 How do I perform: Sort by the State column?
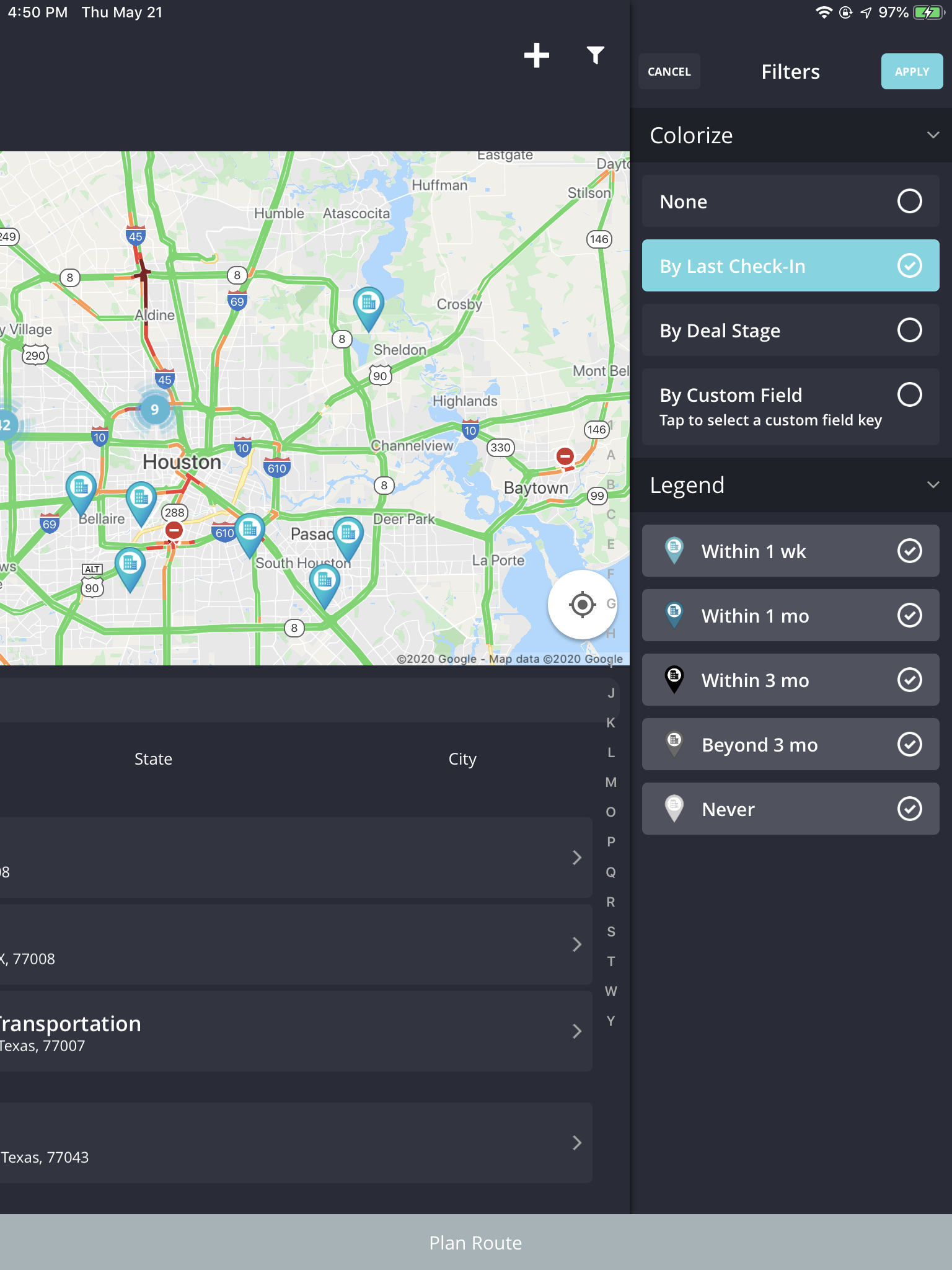coord(153,759)
